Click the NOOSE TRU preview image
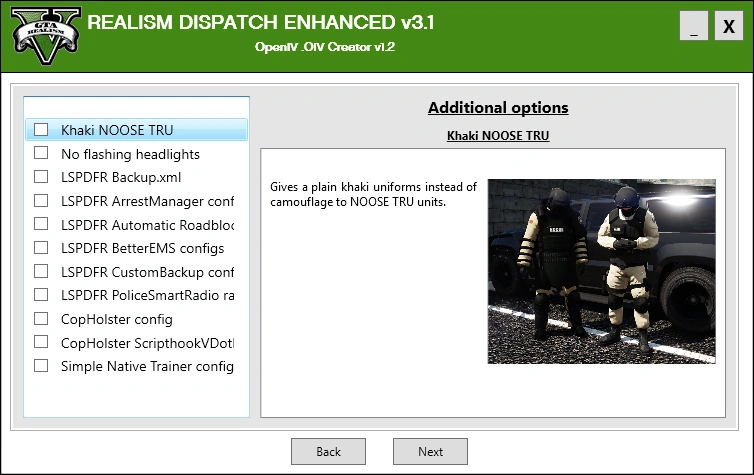The width and height of the screenshot is (754, 475). pyautogui.click(x=602, y=271)
